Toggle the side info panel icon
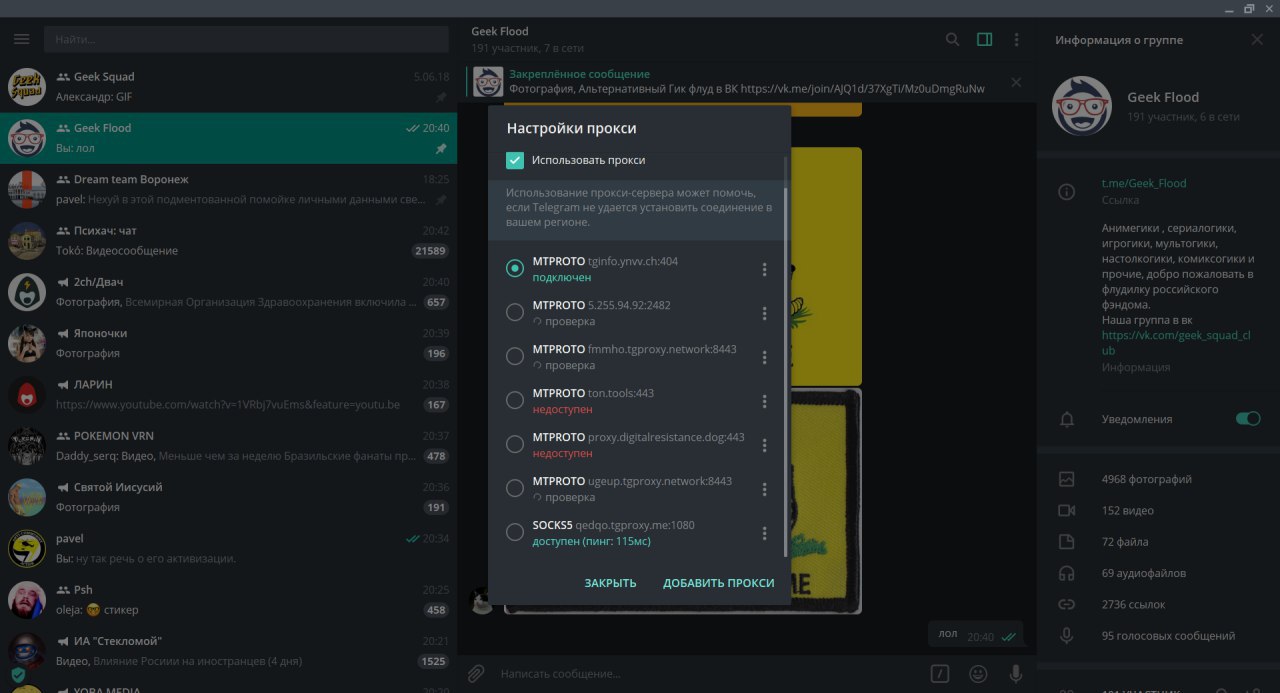Image resolution: width=1280 pixels, height=693 pixels. [x=985, y=39]
